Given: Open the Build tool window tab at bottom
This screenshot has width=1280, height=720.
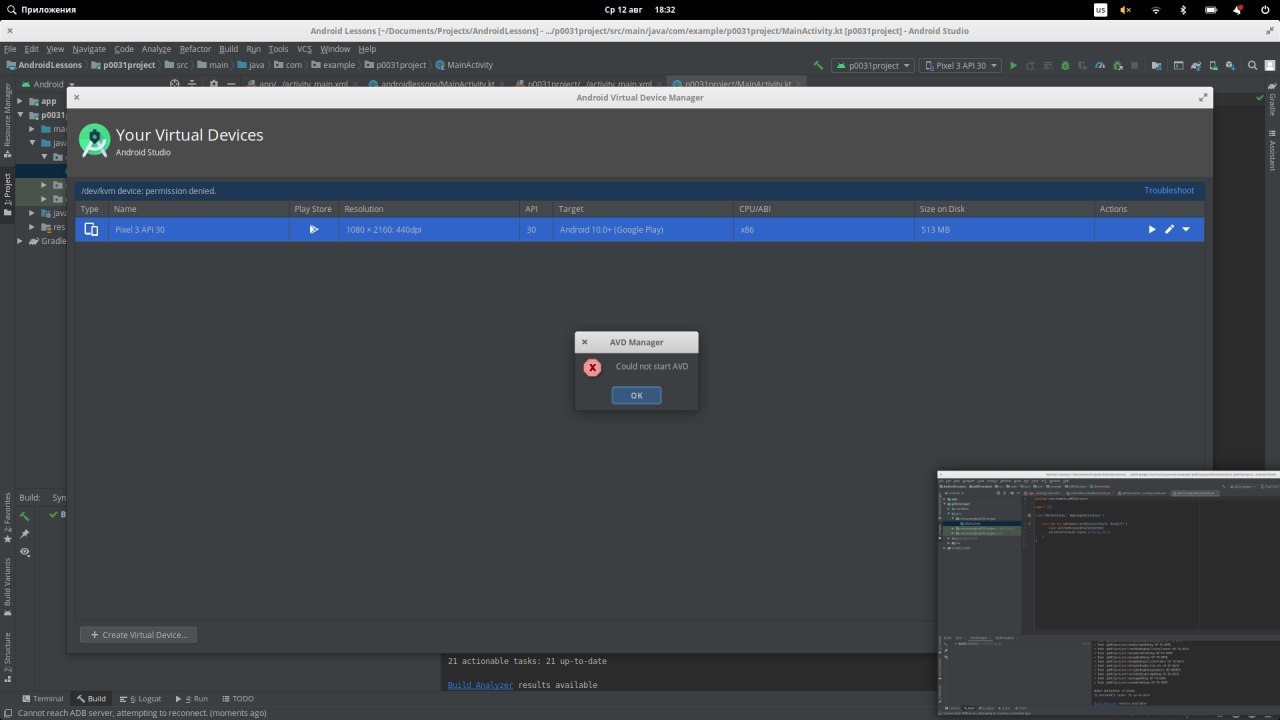Looking at the screenshot, I should click(x=90, y=699).
